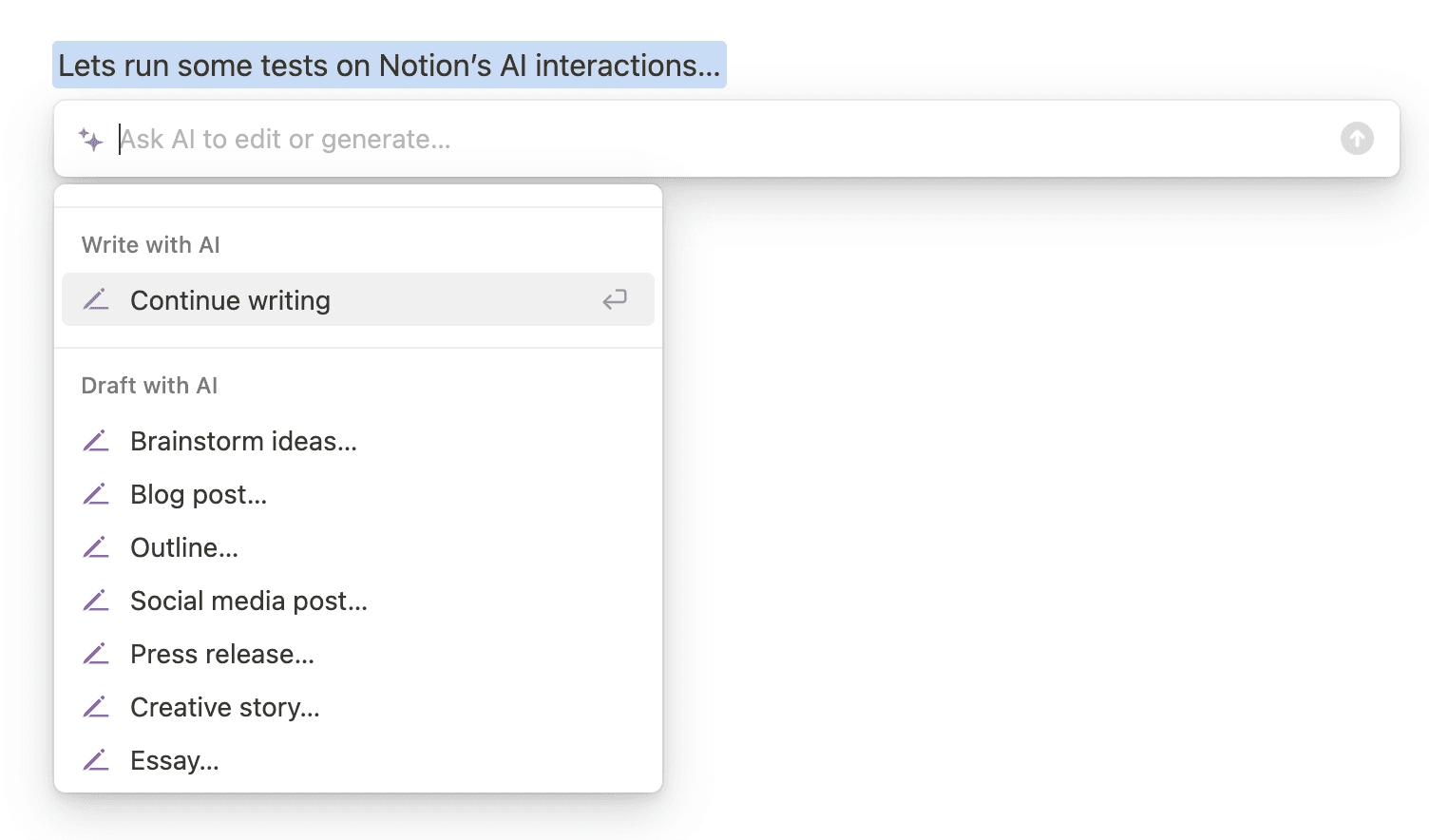Click the highlighted text 'Lets run some tests on Notion's AI interactions...'
1429x840 pixels.
pyautogui.click(x=390, y=65)
